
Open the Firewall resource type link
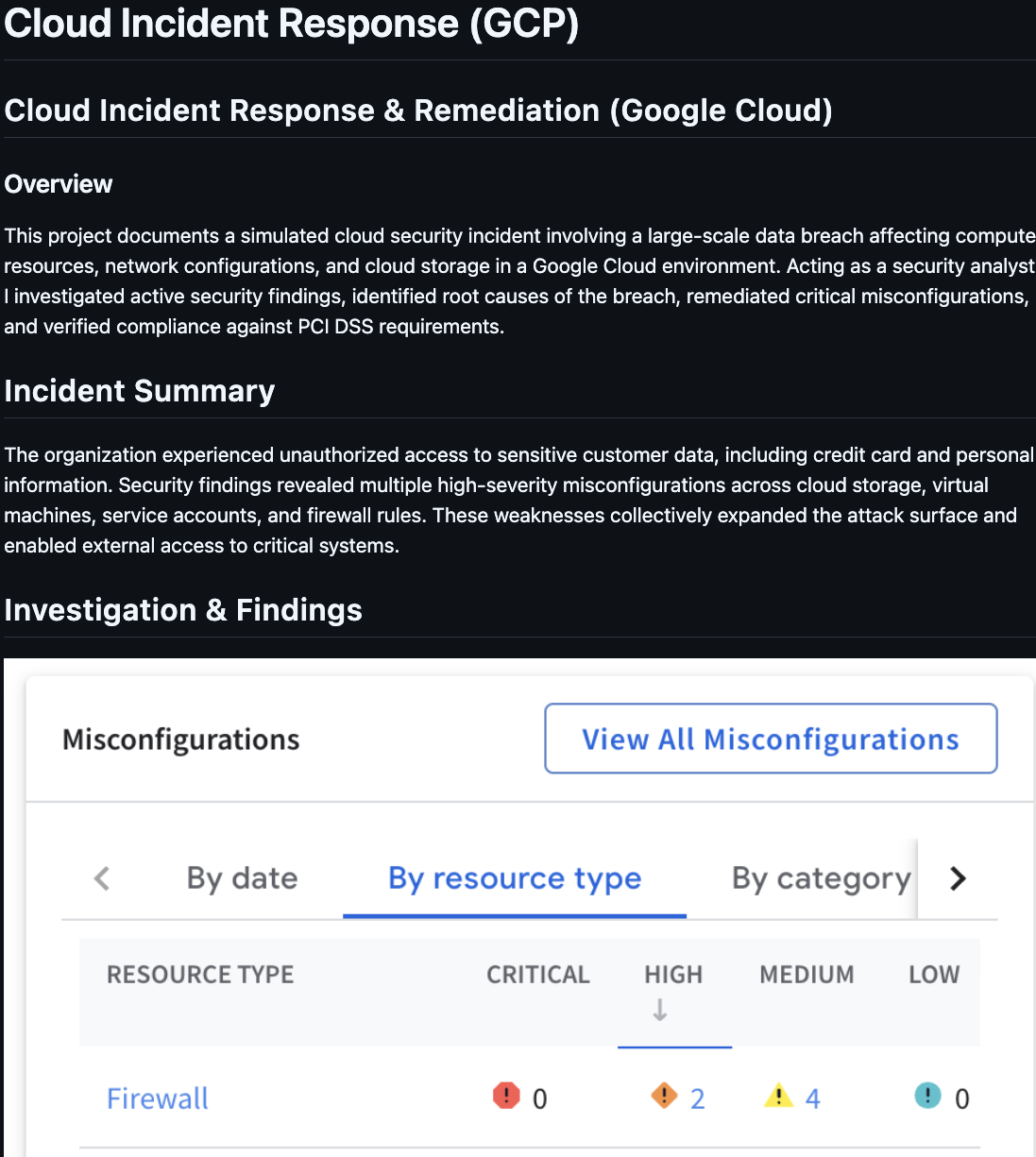pos(158,1098)
